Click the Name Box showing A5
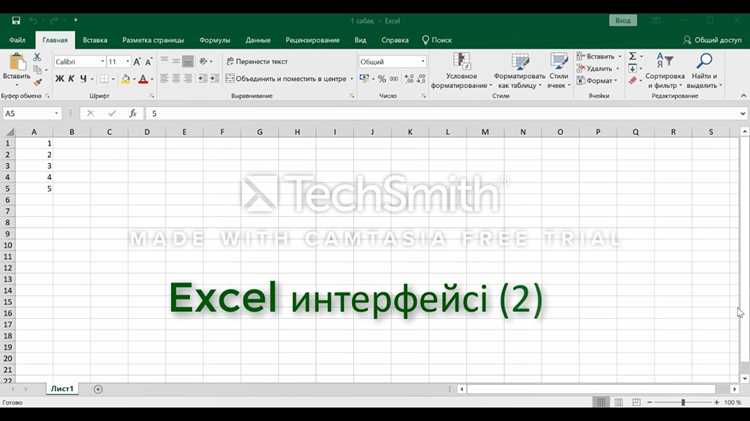This screenshot has height=421, width=750. [x=32, y=113]
